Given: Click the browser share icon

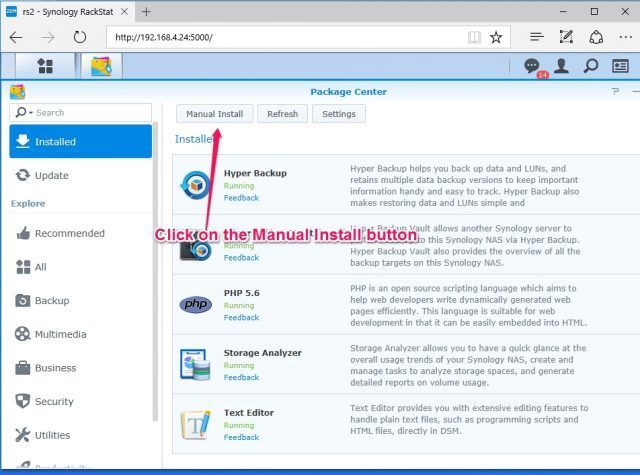Looking at the screenshot, I should coord(596,37).
